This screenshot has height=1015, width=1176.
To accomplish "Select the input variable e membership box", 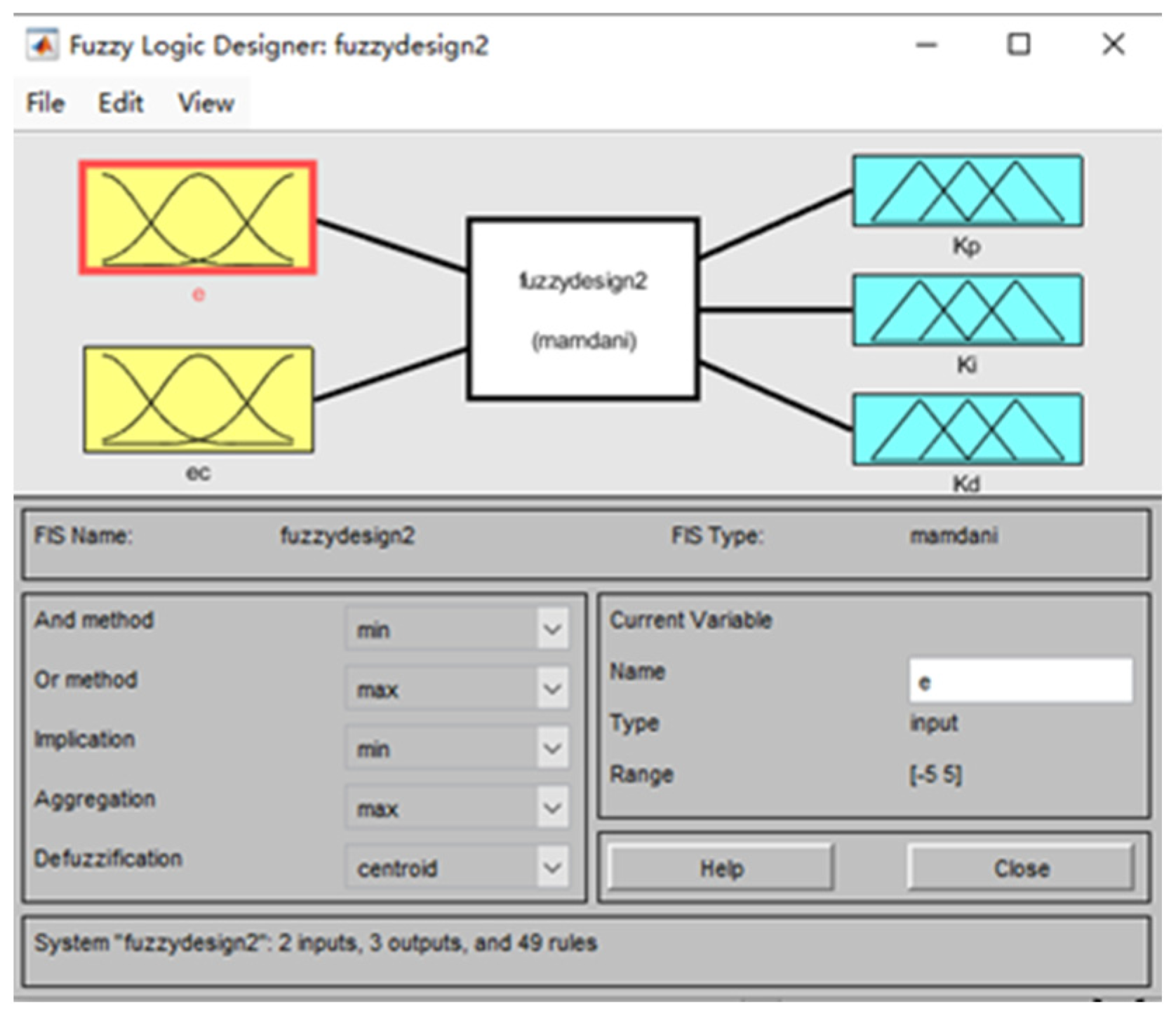I will pyautogui.click(x=198, y=217).
